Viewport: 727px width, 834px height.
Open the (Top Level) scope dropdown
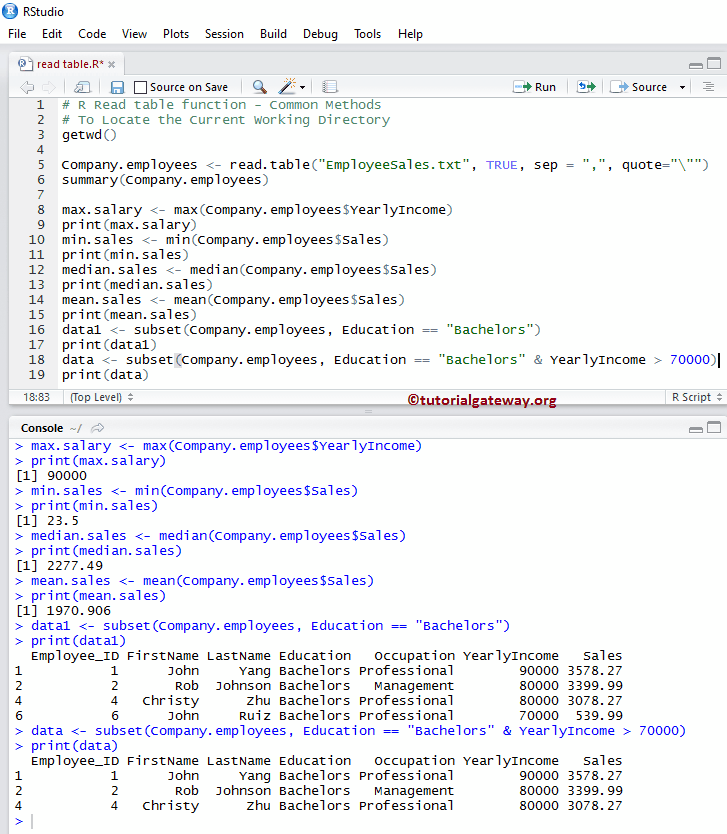point(102,397)
